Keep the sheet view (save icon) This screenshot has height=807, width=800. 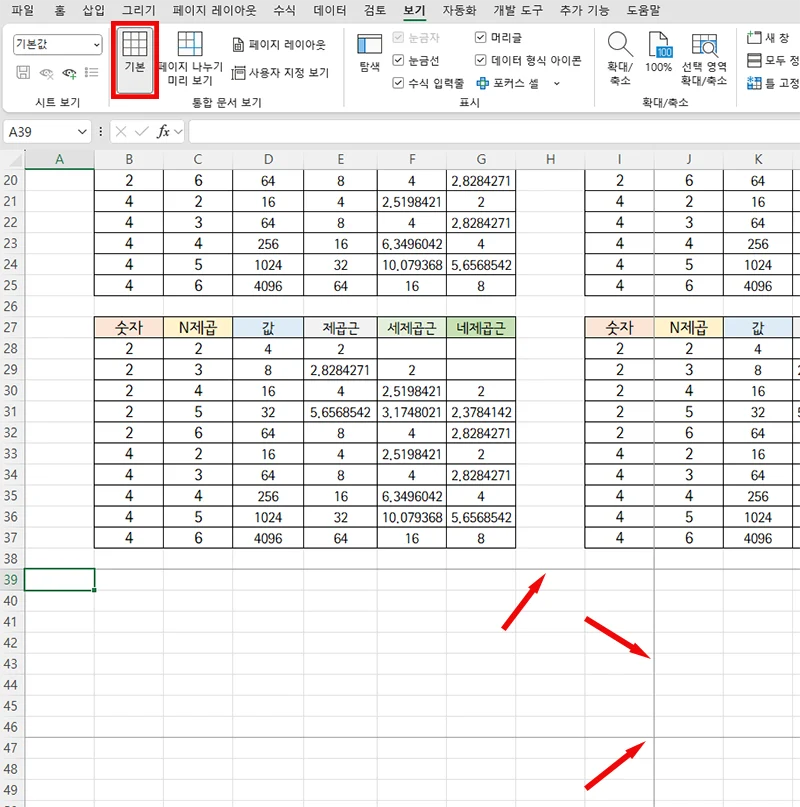(23, 73)
